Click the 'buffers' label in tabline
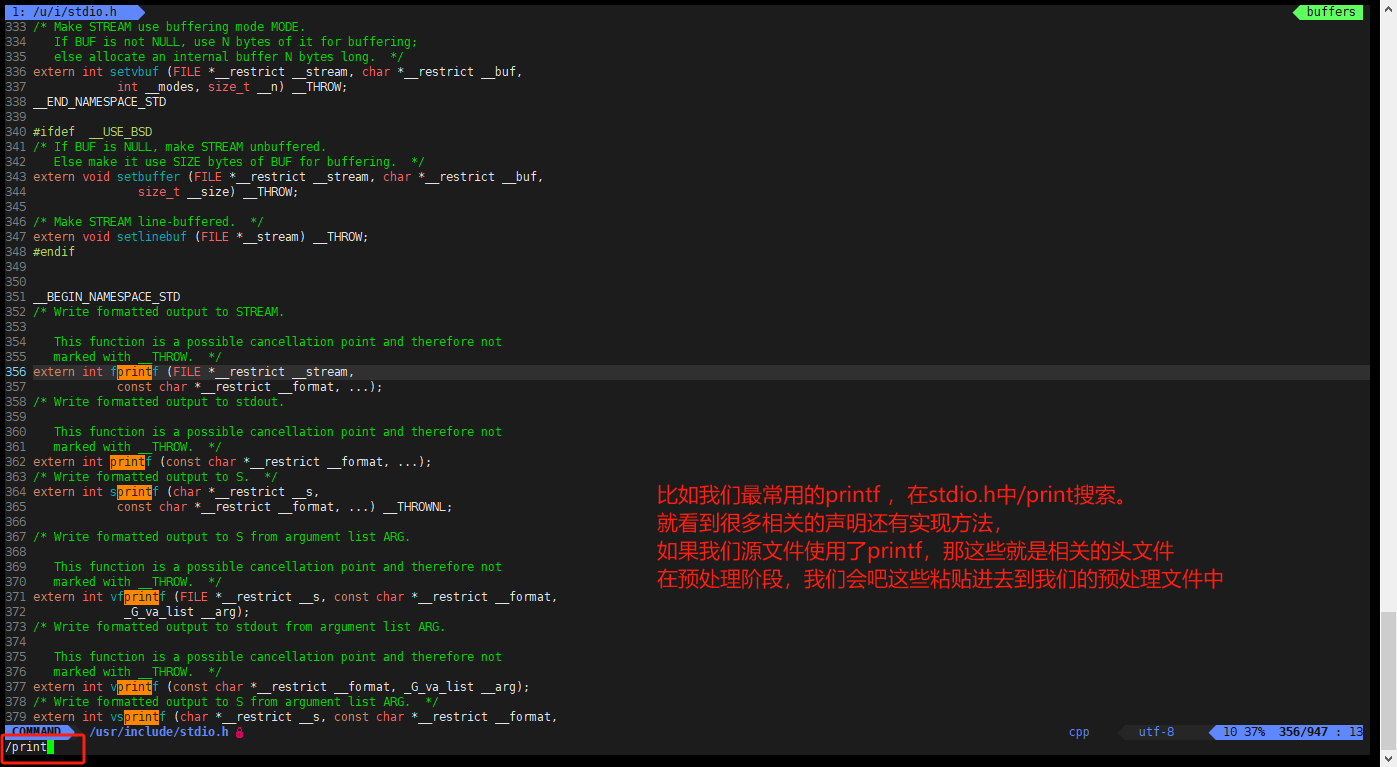Image resolution: width=1397 pixels, height=767 pixels. (x=1331, y=12)
